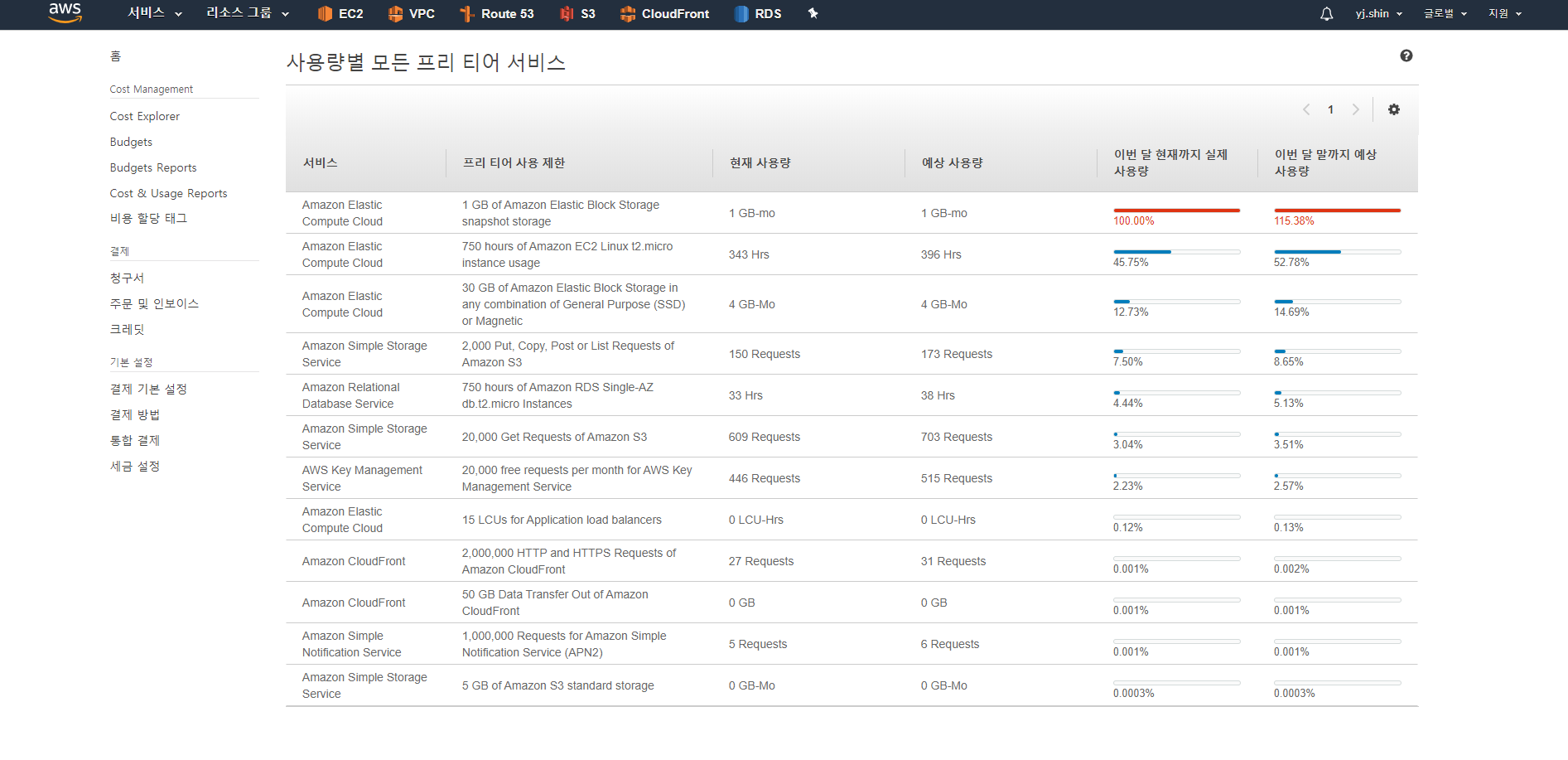The width and height of the screenshot is (1568, 760).
Task: Click the 609 Requests cell
Action: click(765, 437)
